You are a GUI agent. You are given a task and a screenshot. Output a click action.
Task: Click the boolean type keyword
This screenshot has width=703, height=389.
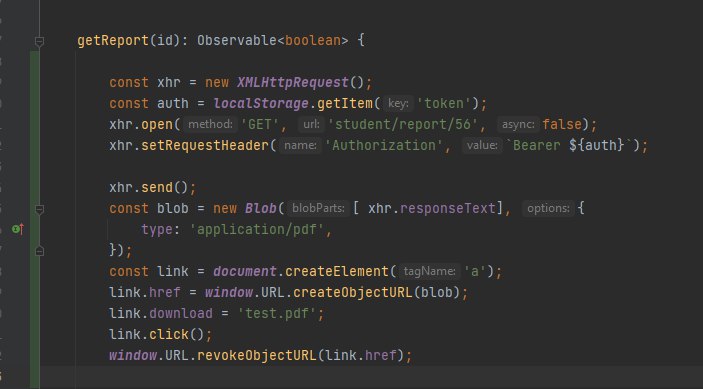tap(312, 40)
